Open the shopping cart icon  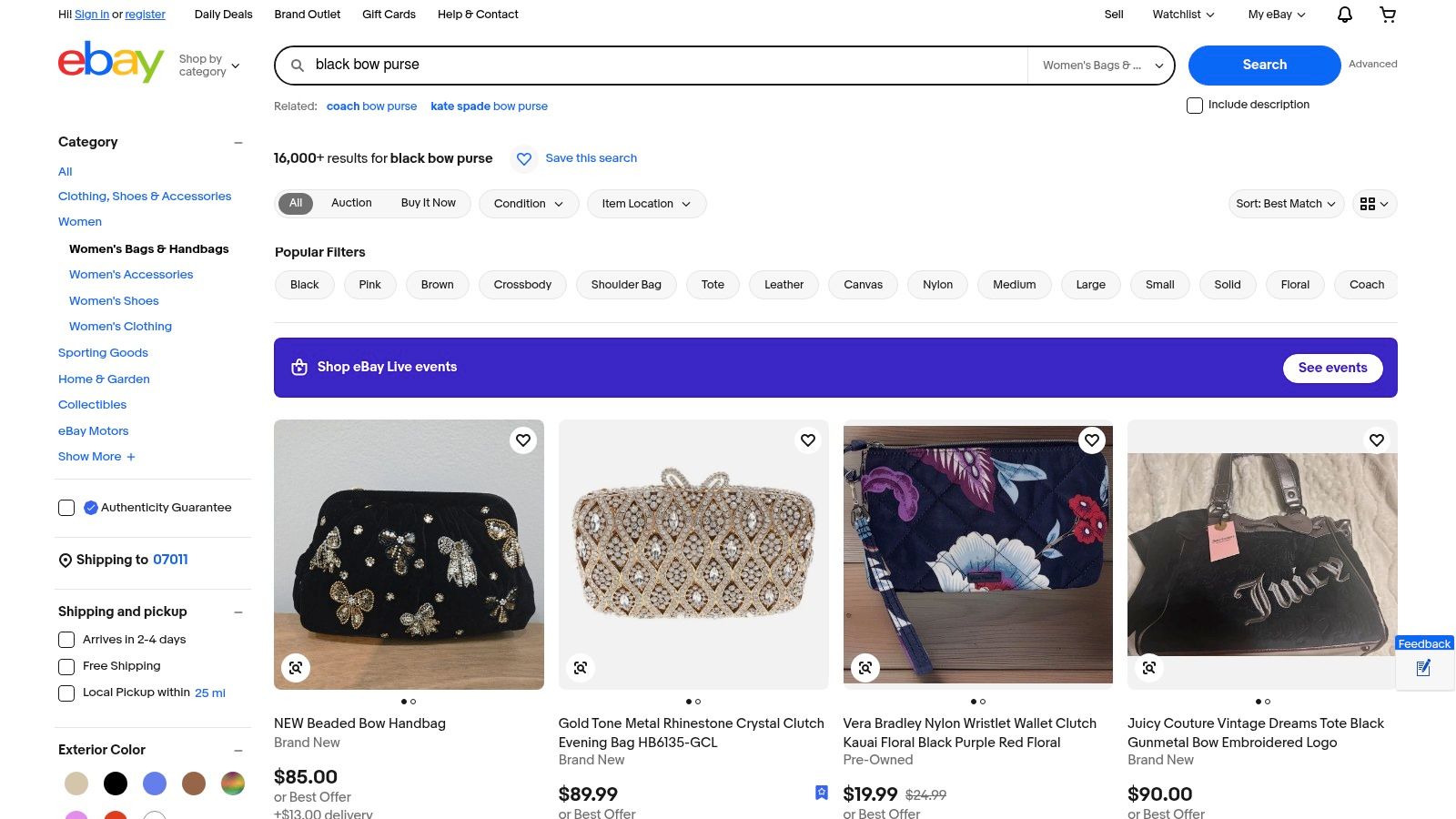coord(1388,15)
